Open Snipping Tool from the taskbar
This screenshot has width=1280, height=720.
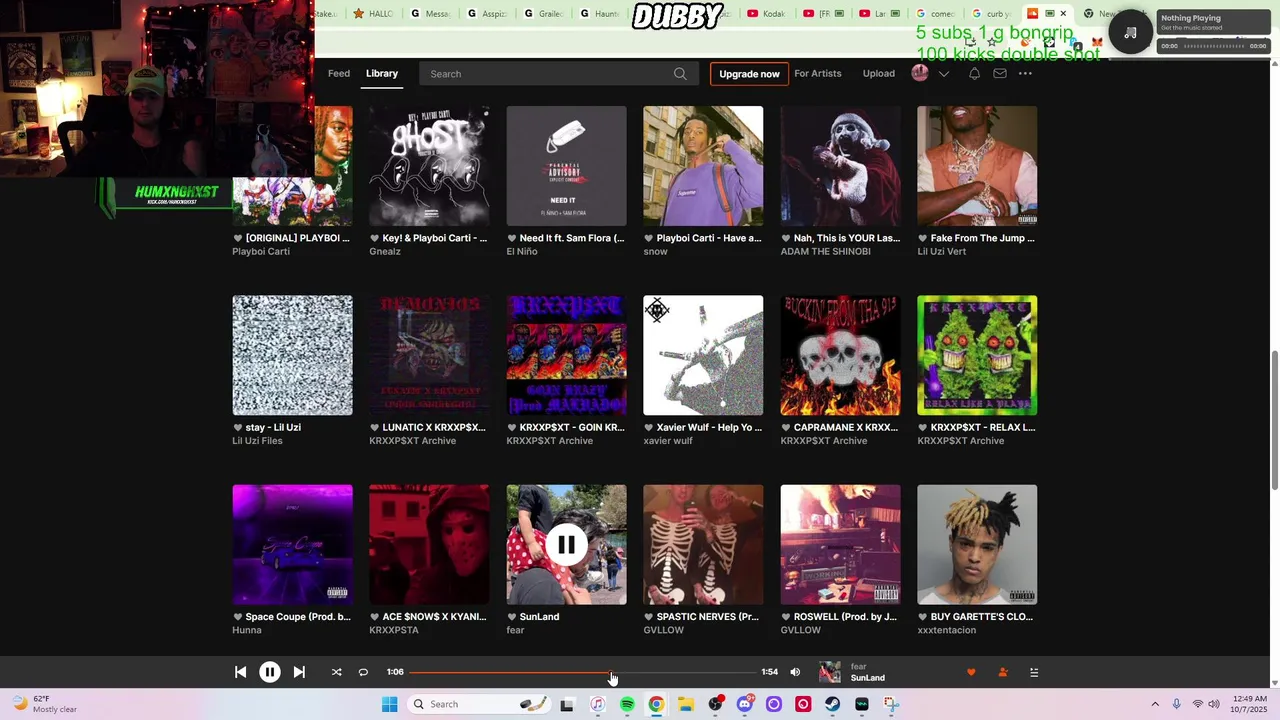tap(891, 704)
